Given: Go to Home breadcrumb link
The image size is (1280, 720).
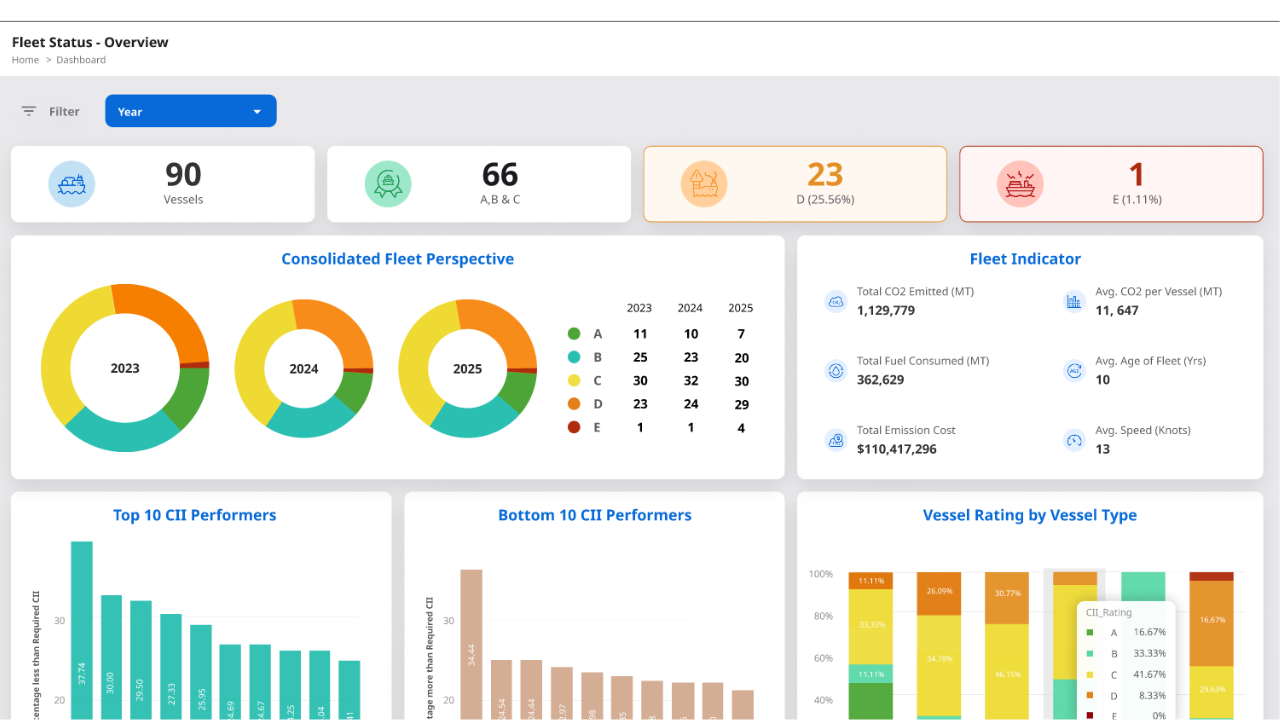Looking at the screenshot, I should point(25,60).
